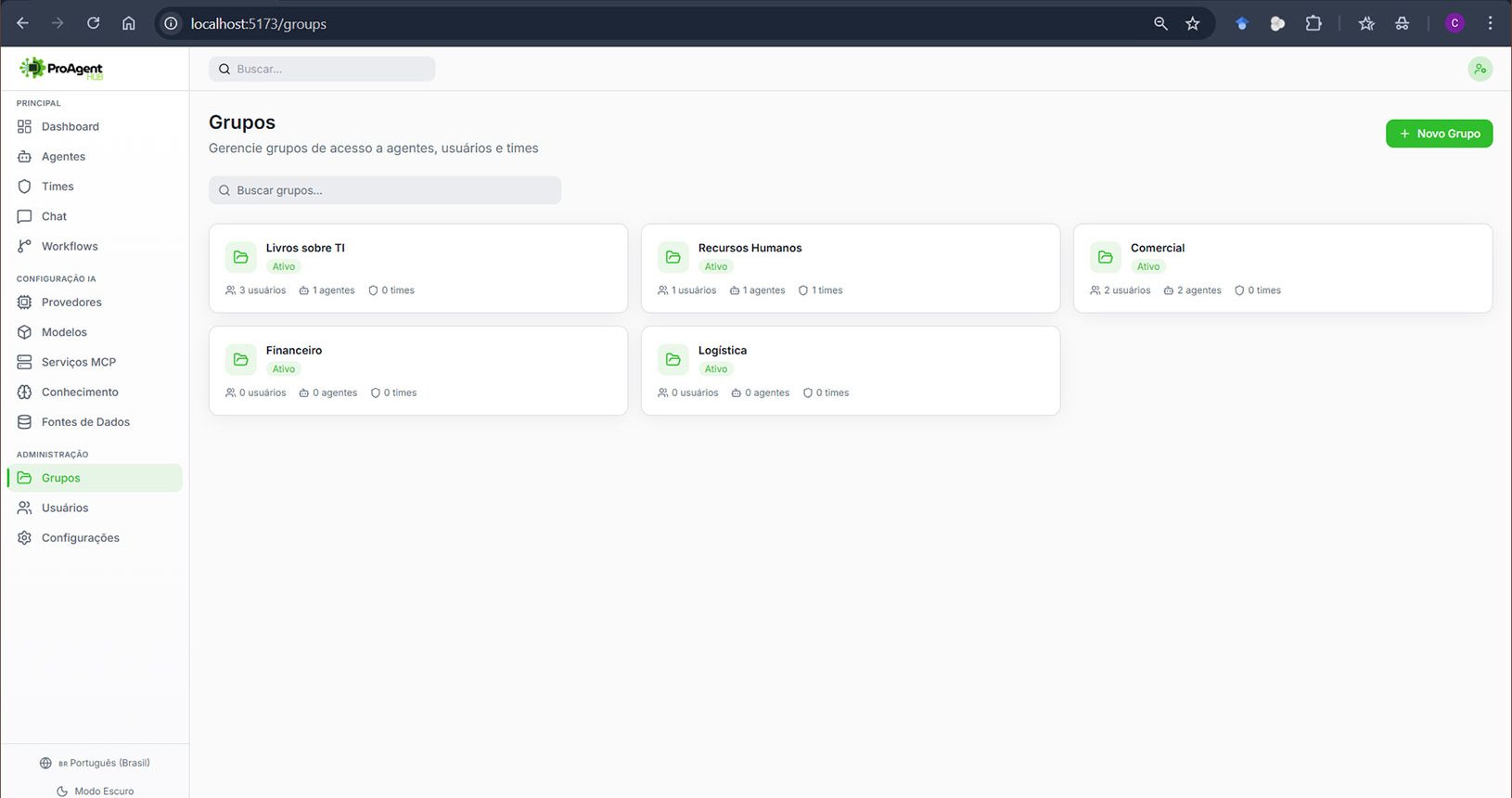The height and width of the screenshot is (798, 1512).
Task: Focus the Buscar grupos search field
Action: click(385, 190)
